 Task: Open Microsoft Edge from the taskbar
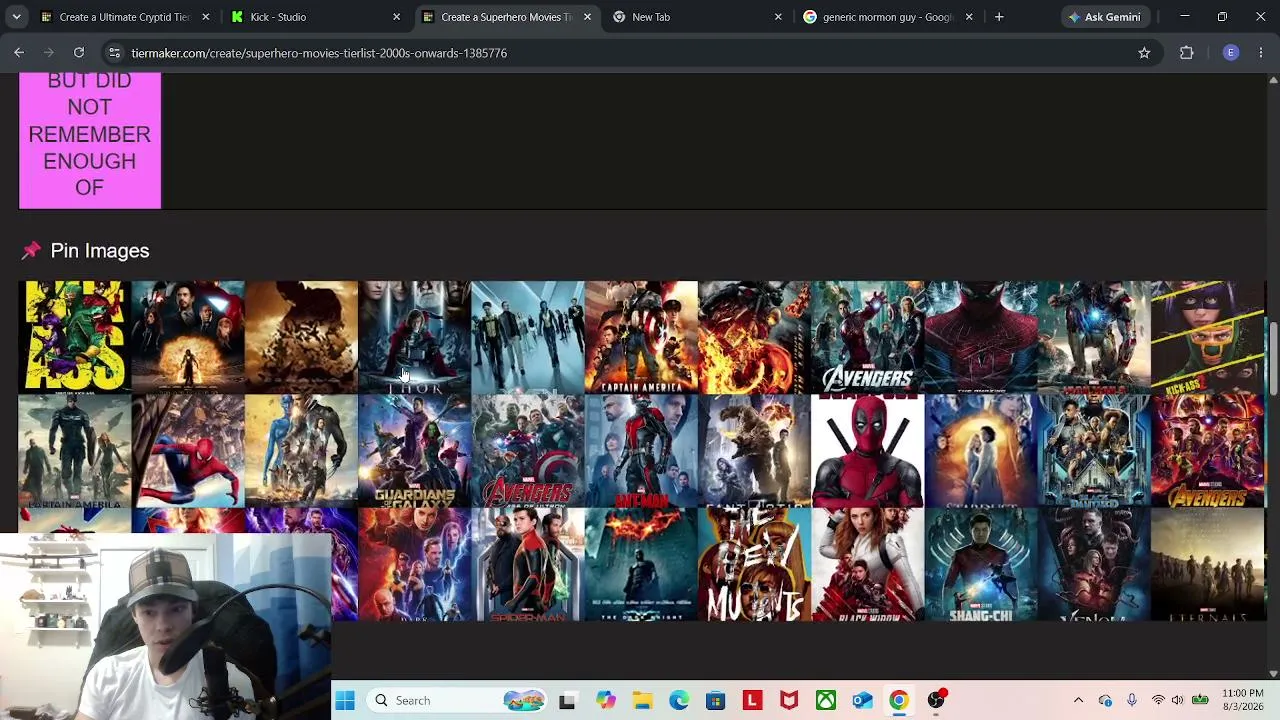point(679,701)
